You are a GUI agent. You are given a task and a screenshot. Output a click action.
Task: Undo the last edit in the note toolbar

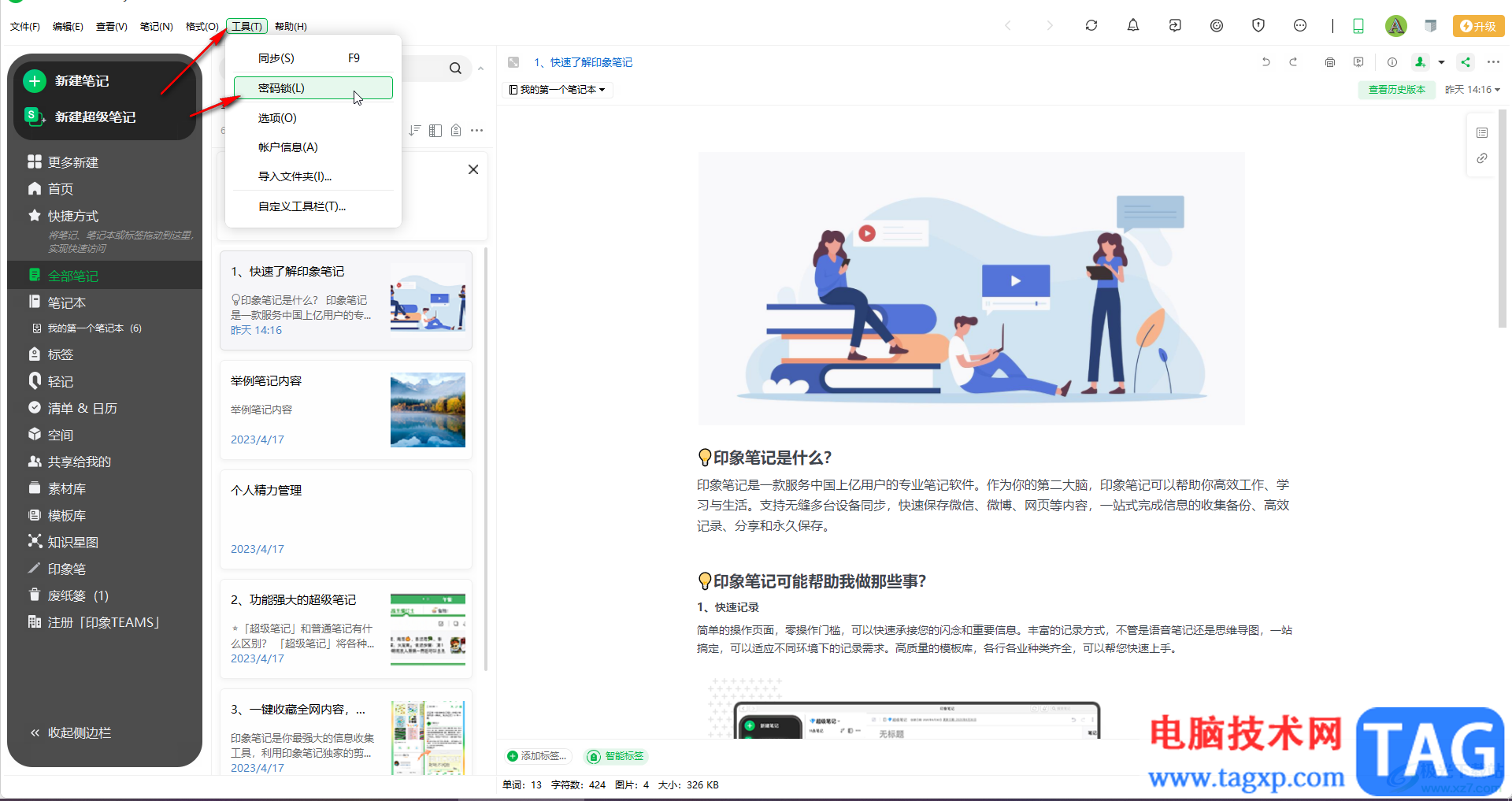pyautogui.click(x=1266, y=62)
